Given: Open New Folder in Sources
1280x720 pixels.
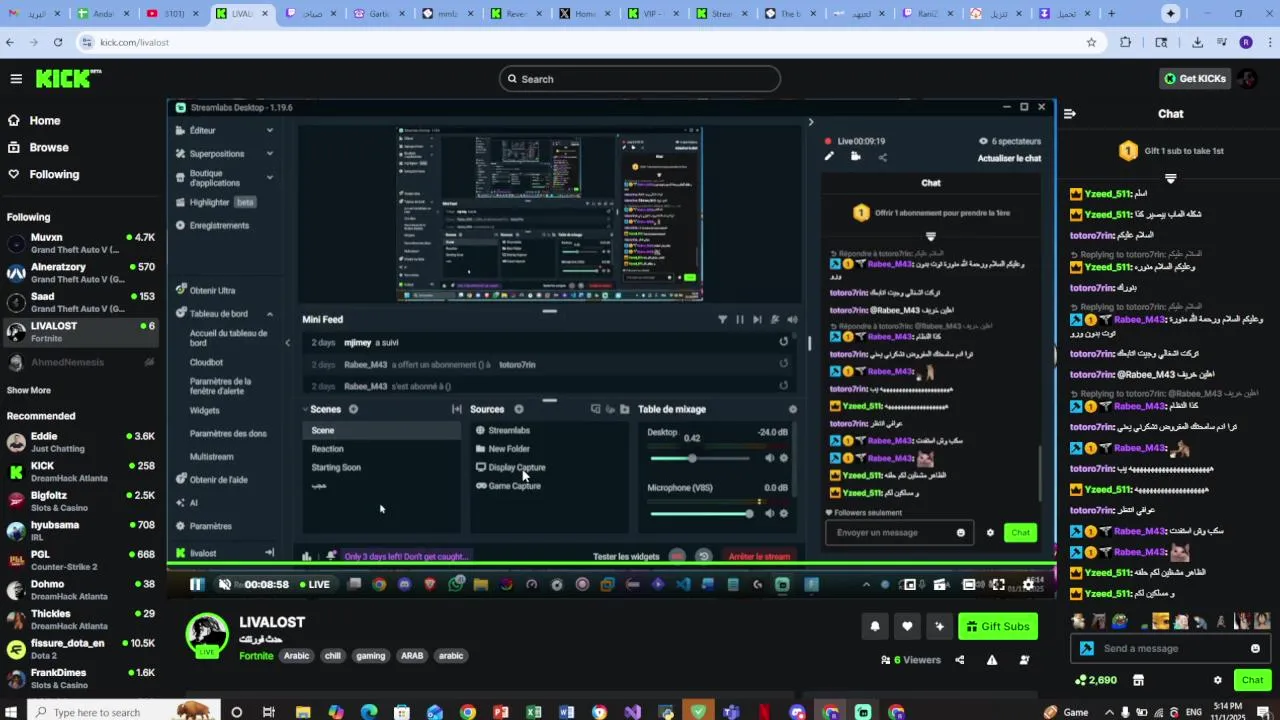Looking at the screenshot, I should pyautogui.click(x=502, y=449).
